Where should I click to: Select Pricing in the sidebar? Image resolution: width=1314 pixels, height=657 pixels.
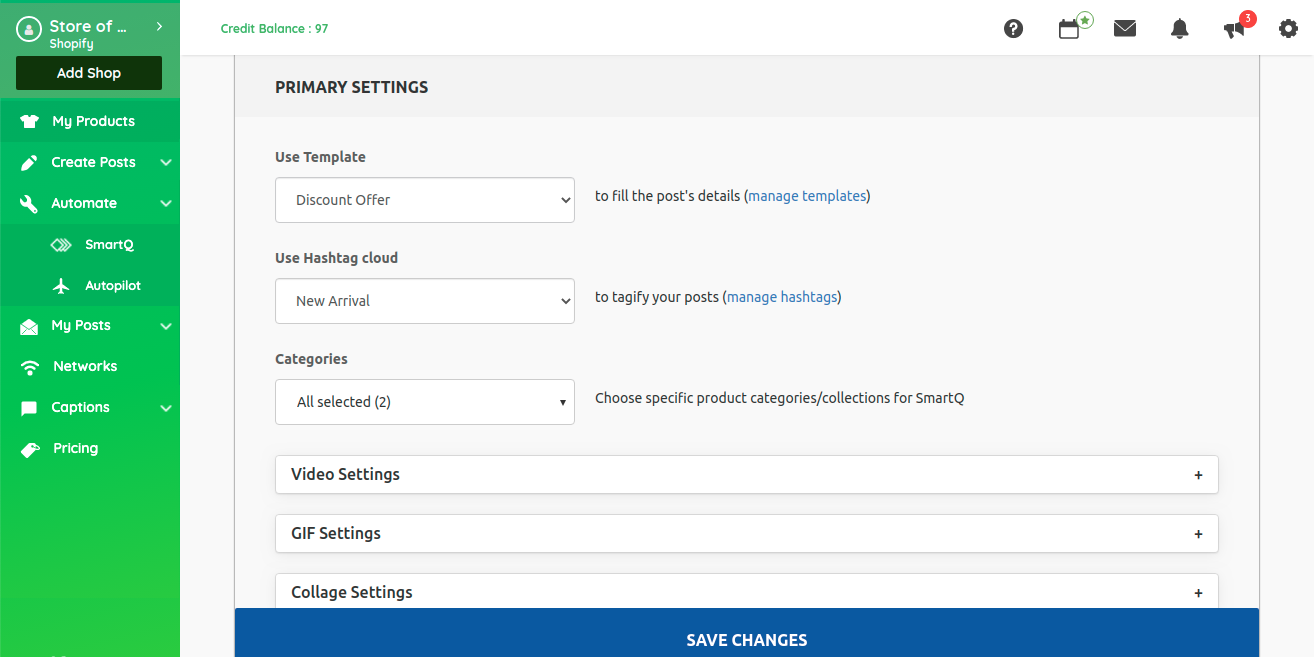click(x=76, y=449)
